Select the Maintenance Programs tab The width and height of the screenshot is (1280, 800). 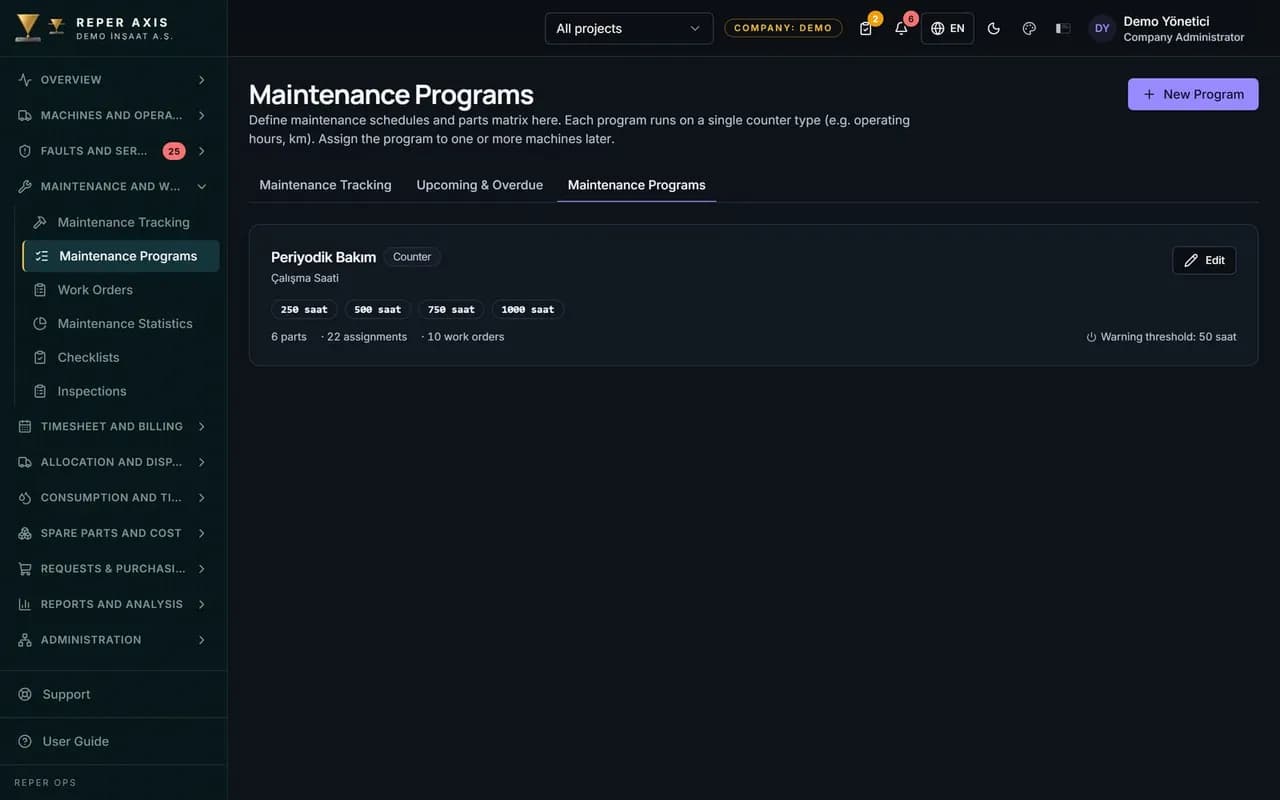[637, 185]
